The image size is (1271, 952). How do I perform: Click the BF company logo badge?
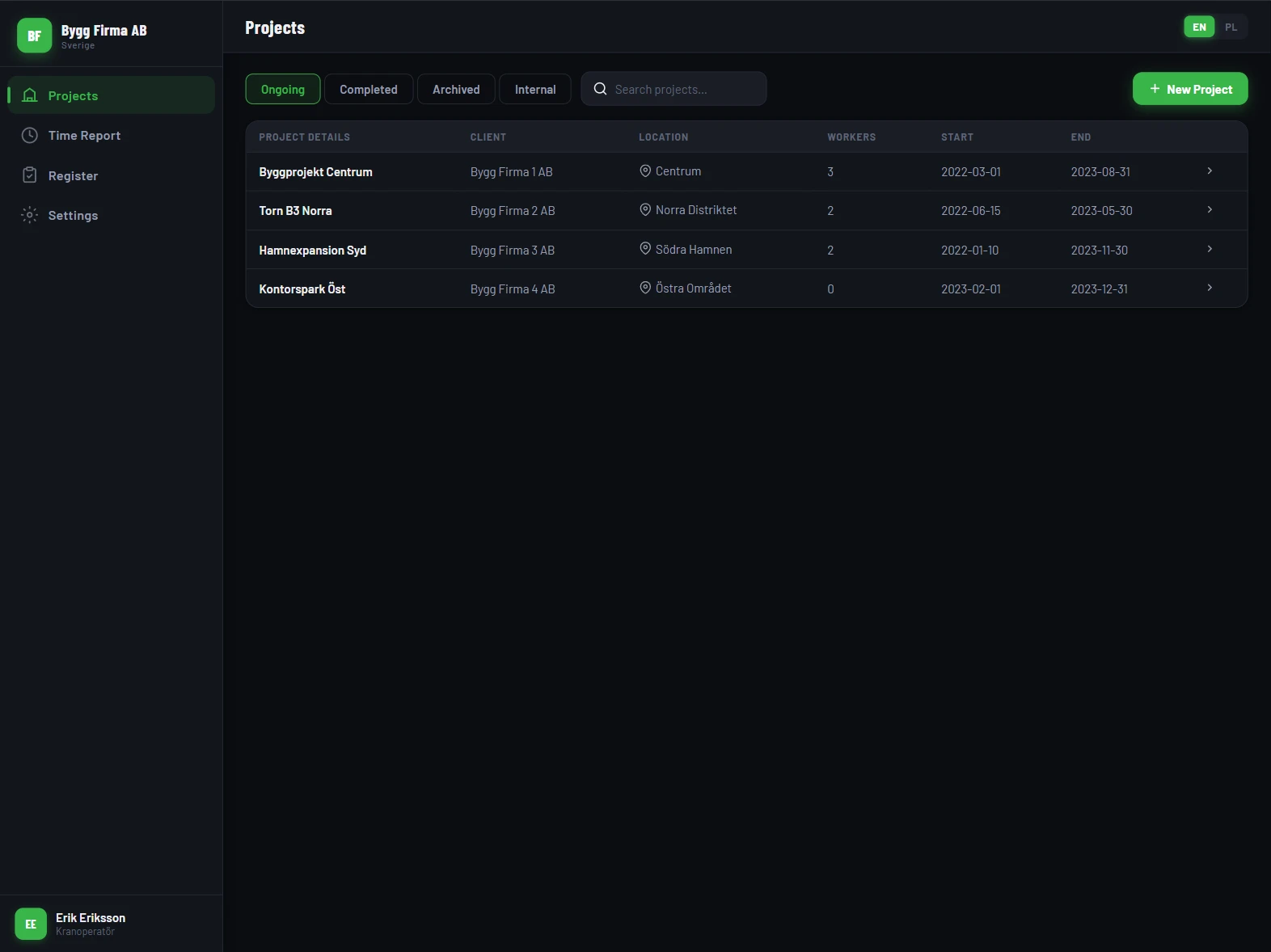(34, 36)
